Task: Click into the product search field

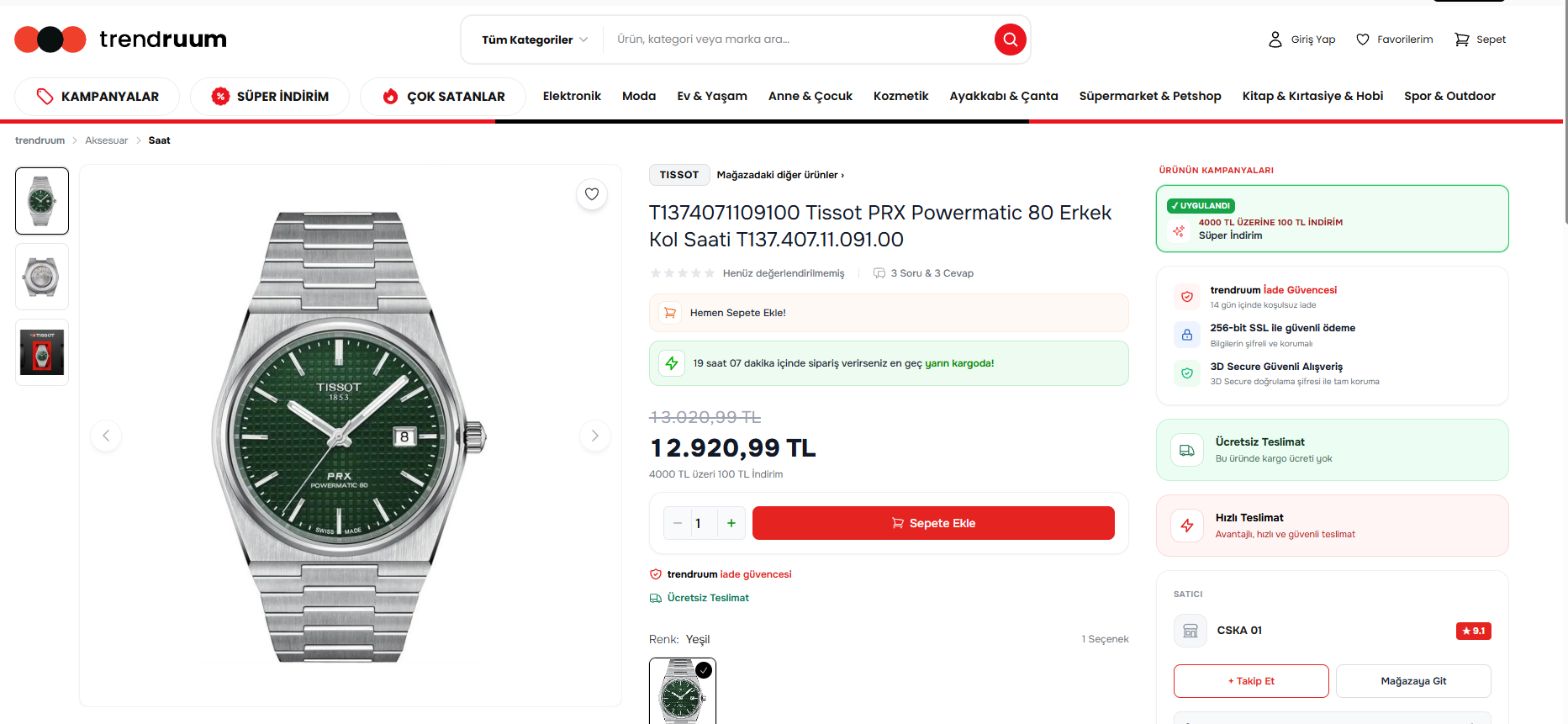Action: point(799,40)
